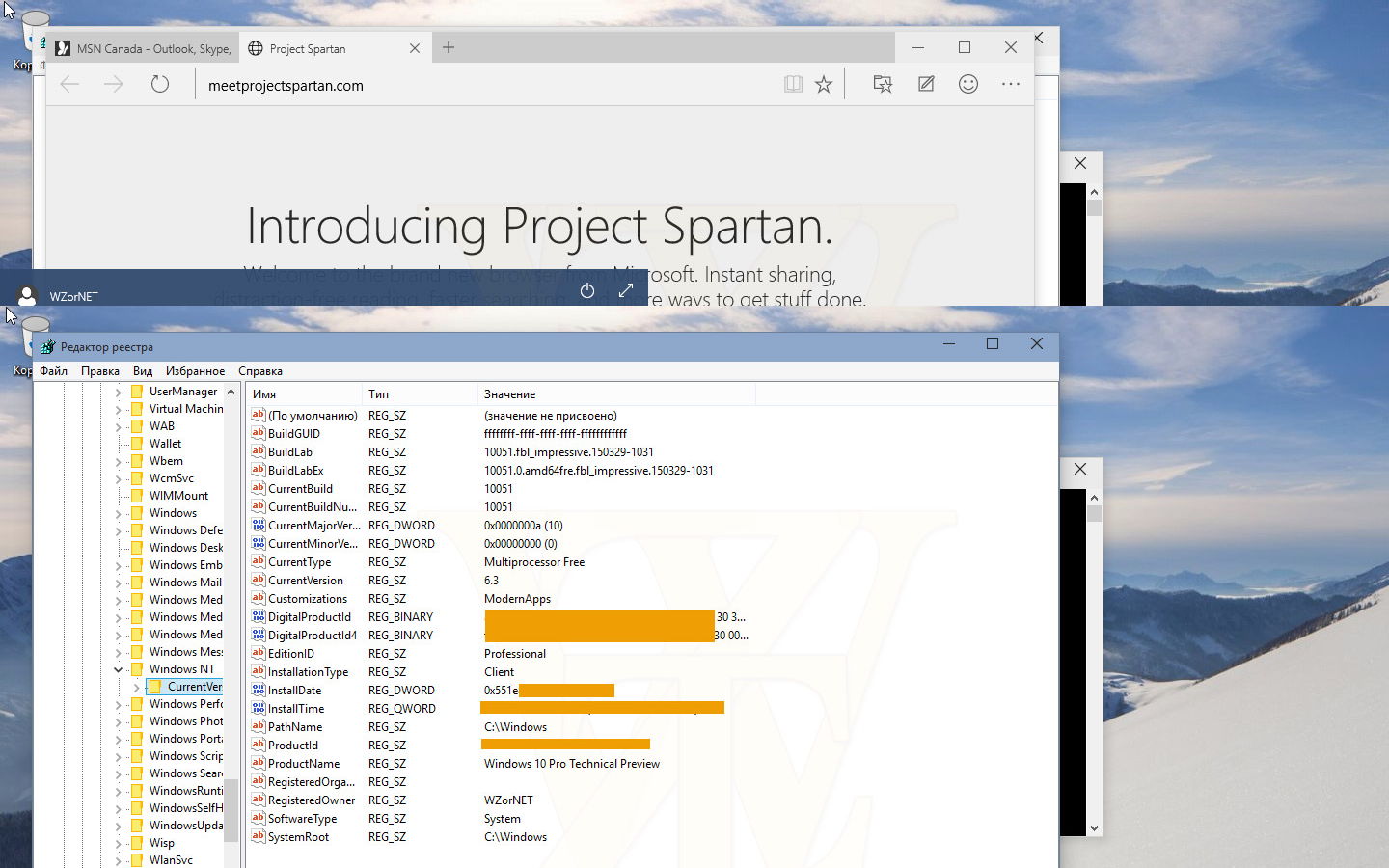Expand the Virtual Machine tree node

click(x=119, y=409)
